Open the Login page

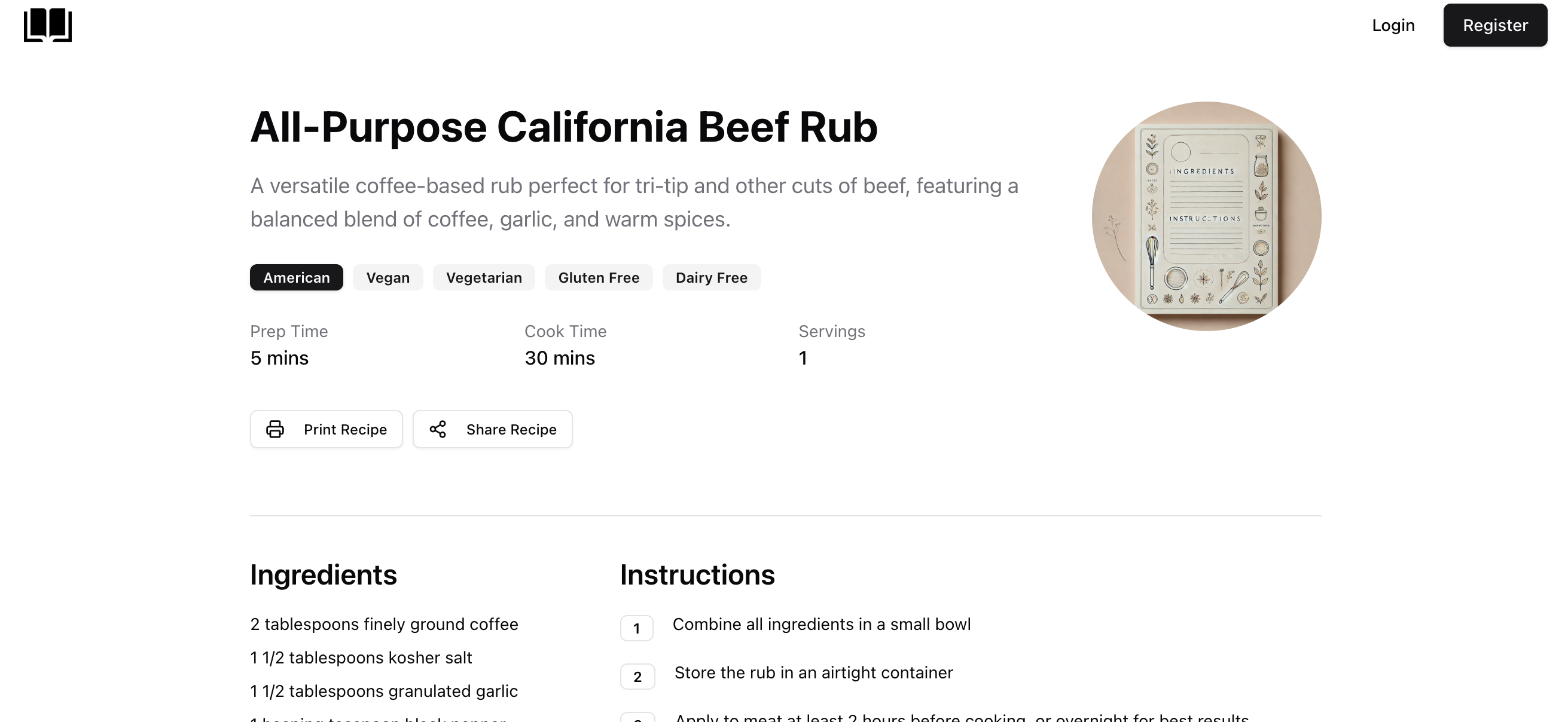click(x=1393, y=25)
